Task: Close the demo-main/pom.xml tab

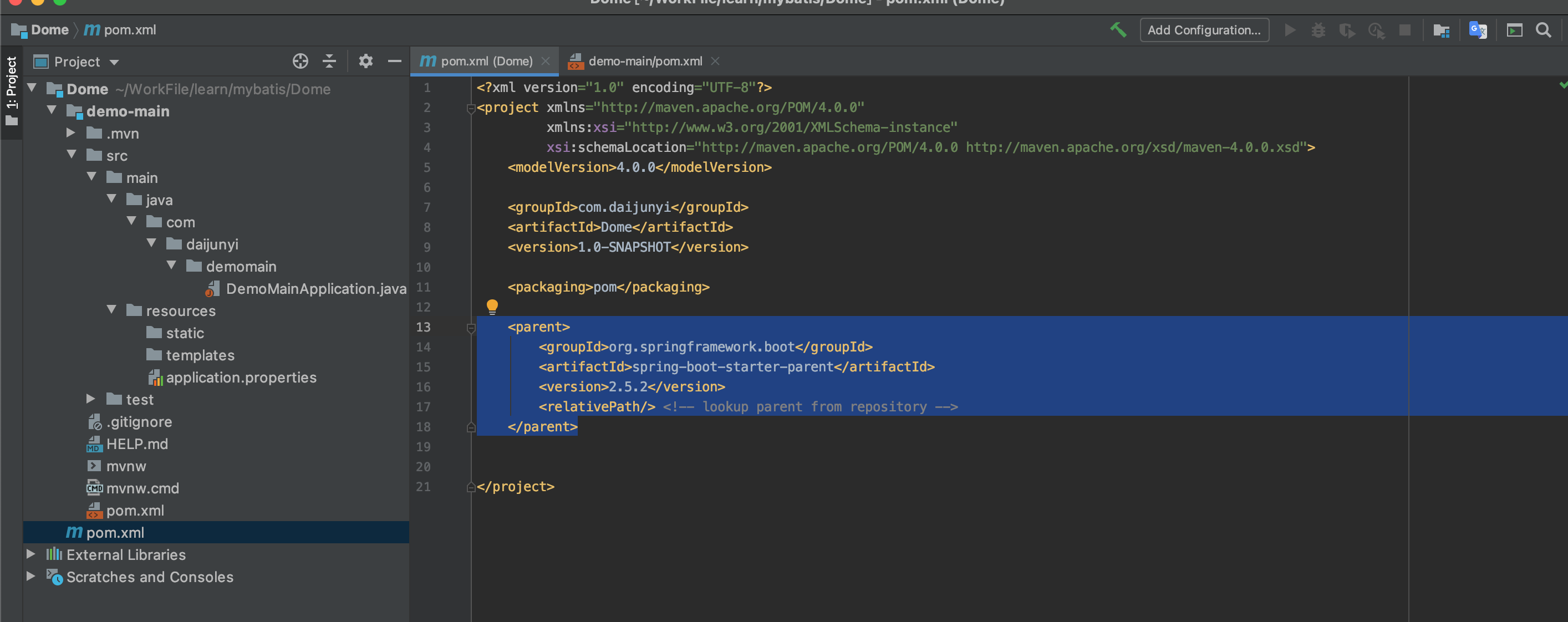Action: coord(716,61)
